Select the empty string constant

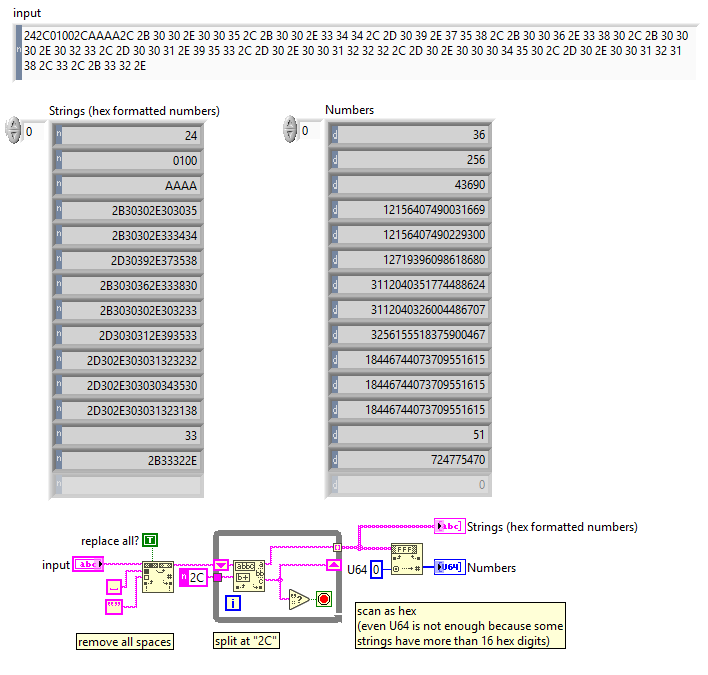click(114, 607)
